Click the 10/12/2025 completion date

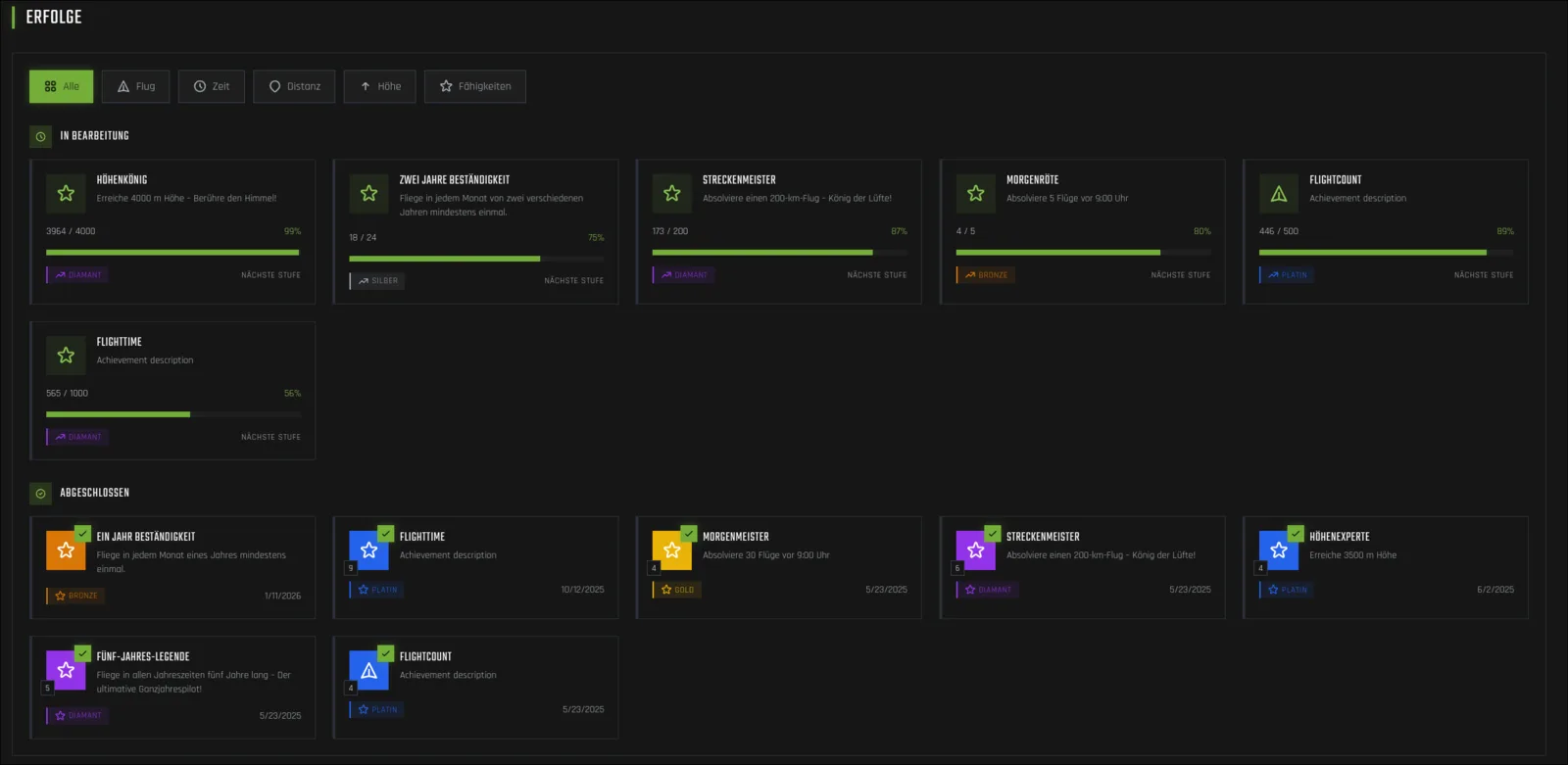582,590
